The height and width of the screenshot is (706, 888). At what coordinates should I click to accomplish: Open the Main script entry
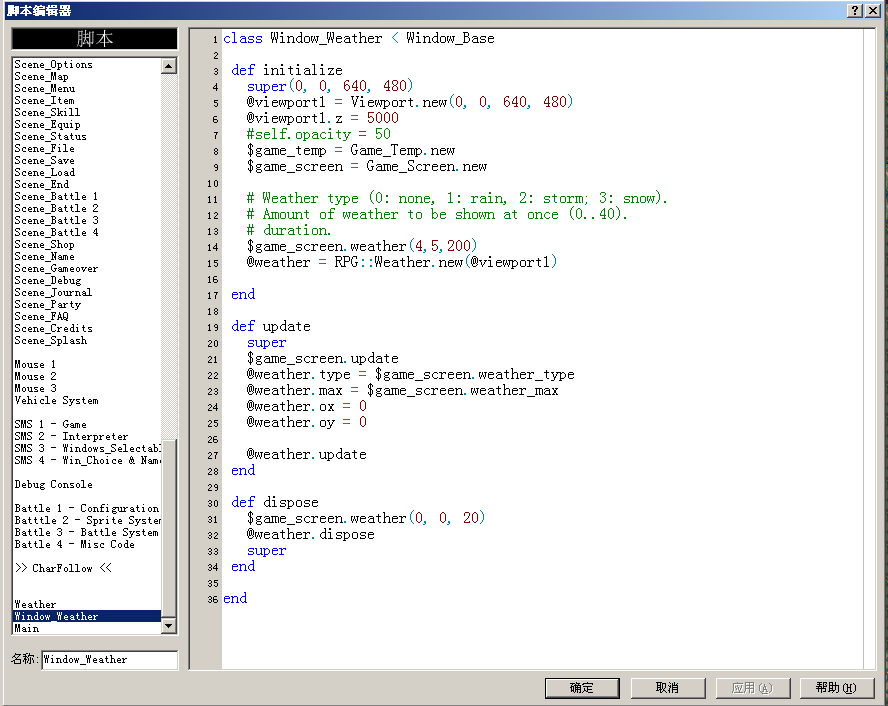(27, 628)
